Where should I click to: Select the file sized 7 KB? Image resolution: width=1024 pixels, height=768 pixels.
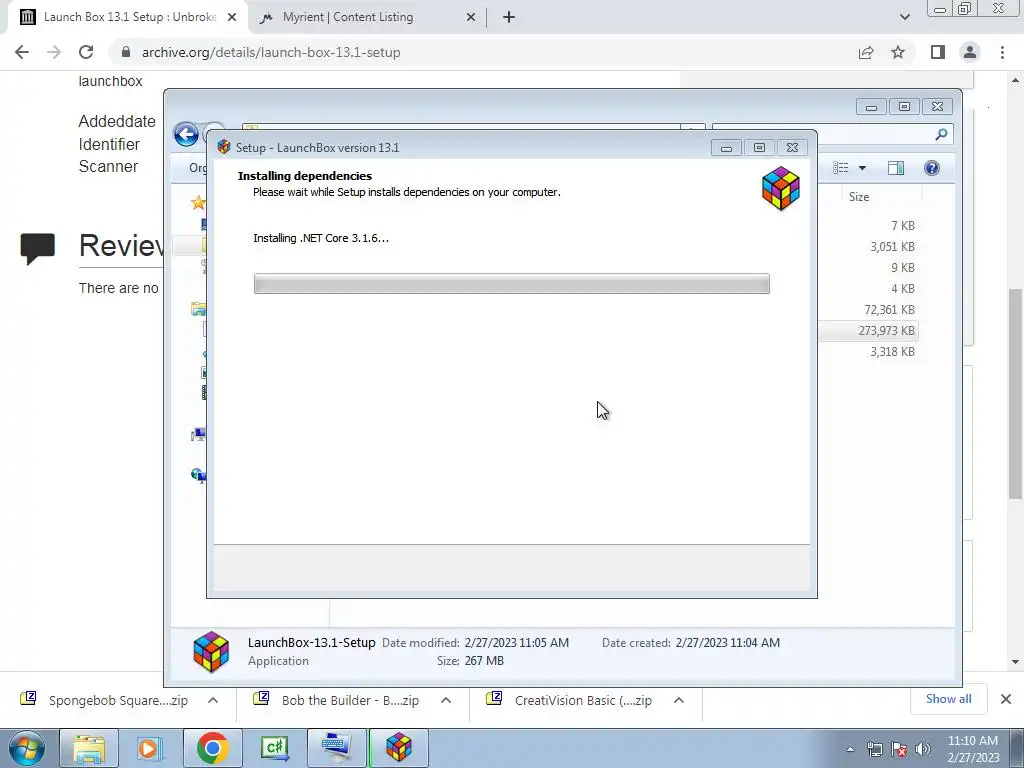(903, 226)
